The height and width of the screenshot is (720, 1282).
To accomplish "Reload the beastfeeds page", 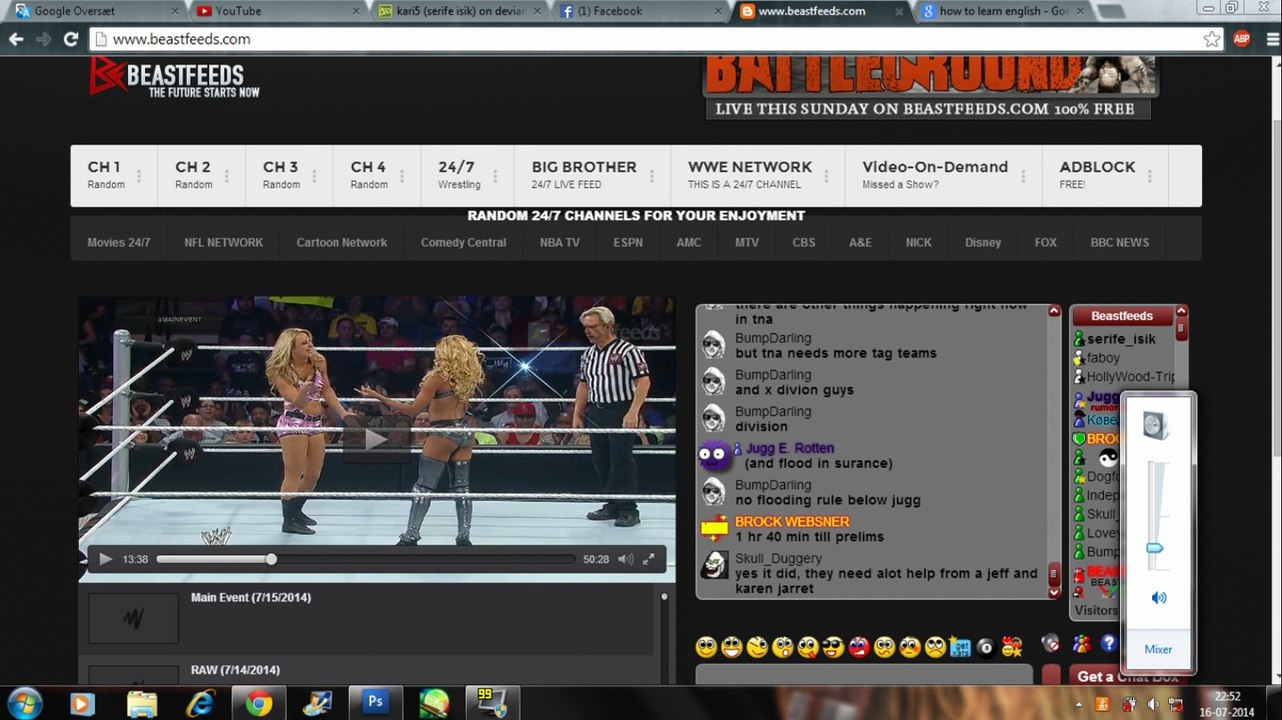I will coord(70,39).
